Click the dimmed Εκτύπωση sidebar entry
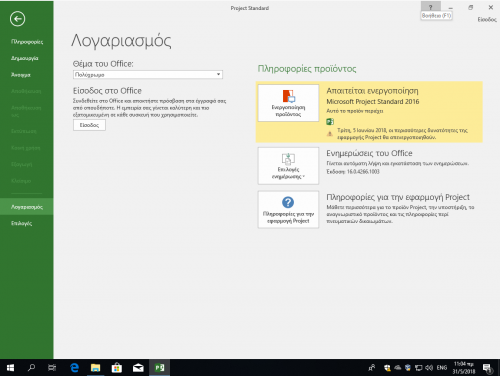 [x=24, y=131]
